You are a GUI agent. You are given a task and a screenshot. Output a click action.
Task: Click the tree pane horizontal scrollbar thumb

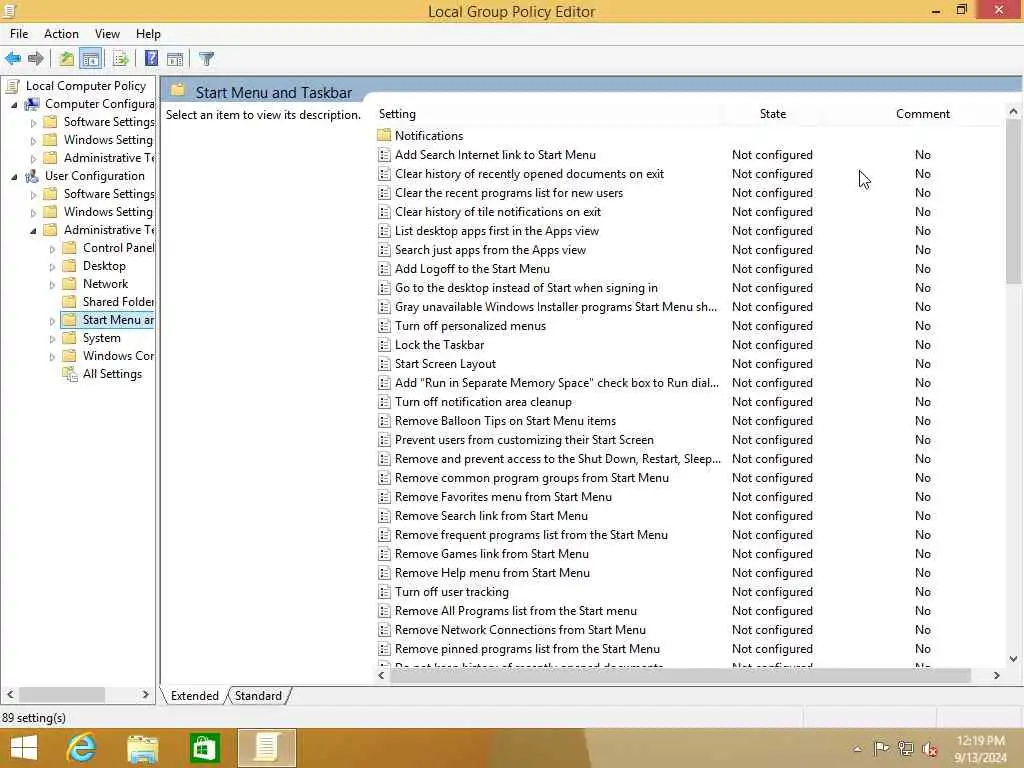coord(61,695)
